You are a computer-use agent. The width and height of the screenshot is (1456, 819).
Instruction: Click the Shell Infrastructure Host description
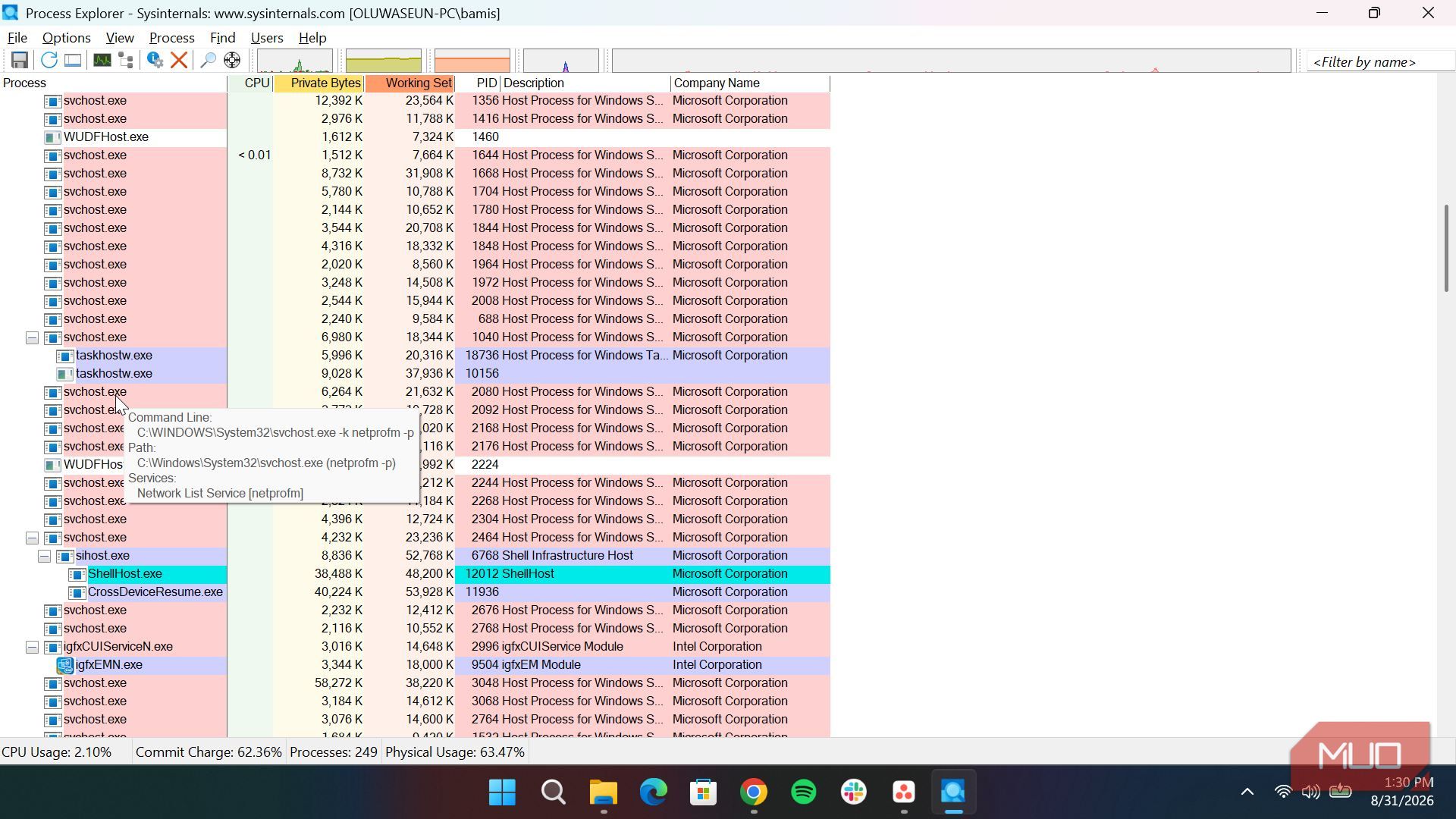pos(567,556)
